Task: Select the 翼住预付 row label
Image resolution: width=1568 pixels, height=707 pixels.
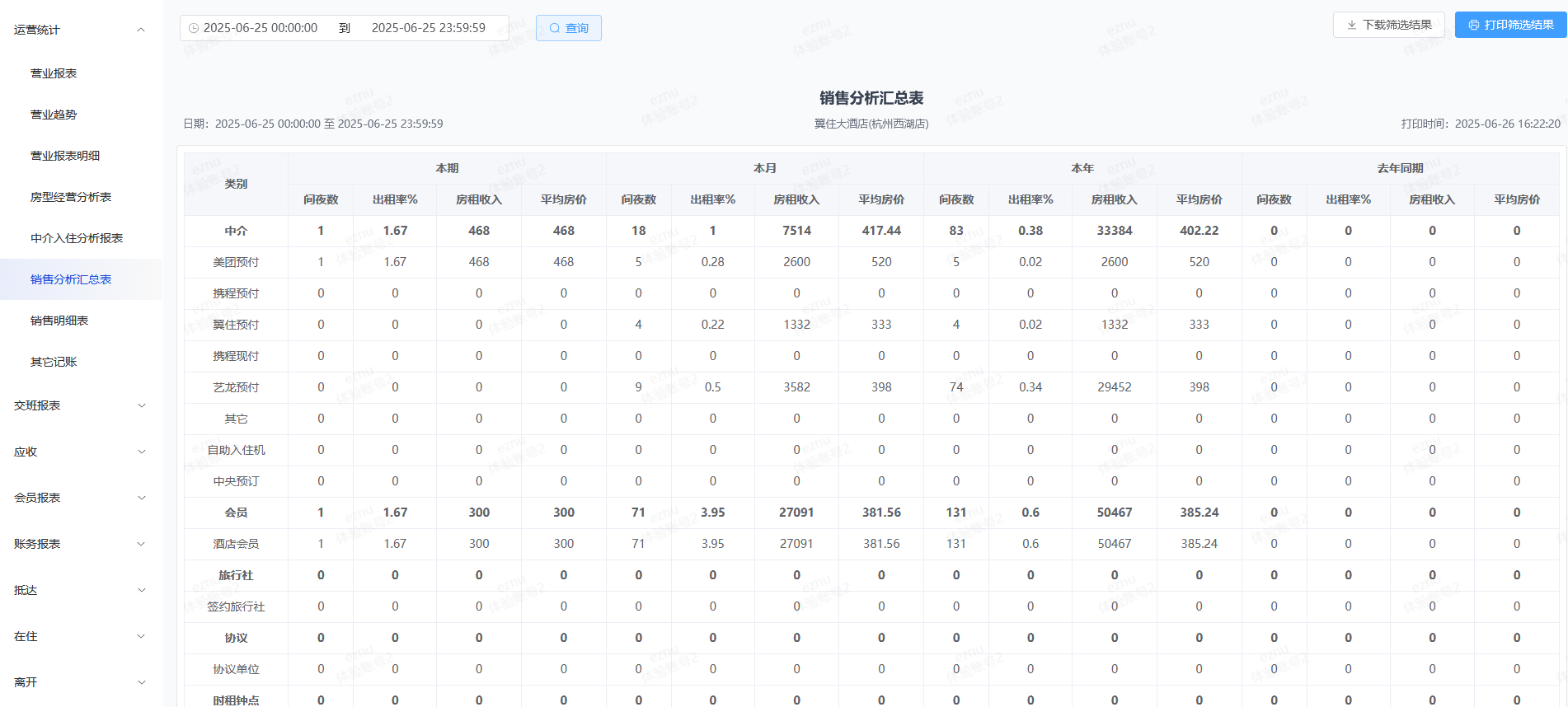Action: (x=236, y=325)
